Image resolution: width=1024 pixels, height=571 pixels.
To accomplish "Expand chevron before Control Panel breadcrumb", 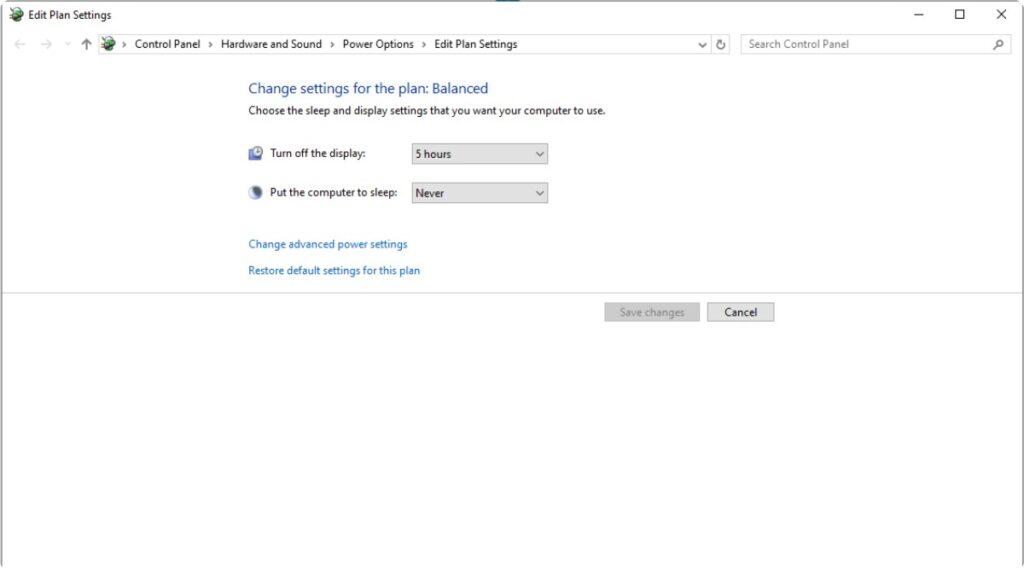I will coord(124,44).
